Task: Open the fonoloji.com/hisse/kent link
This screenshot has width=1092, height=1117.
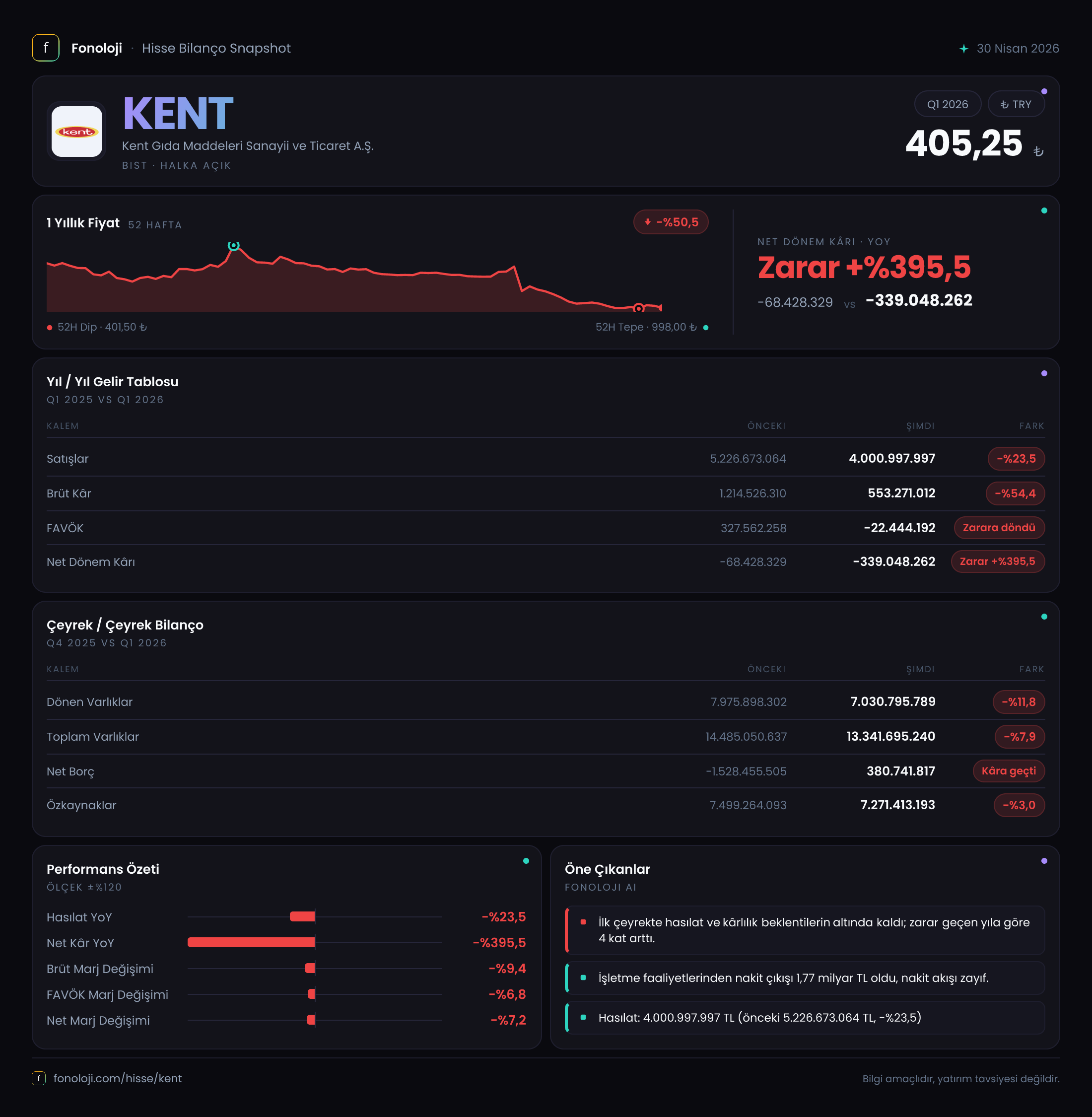Action: [118, 1078]
